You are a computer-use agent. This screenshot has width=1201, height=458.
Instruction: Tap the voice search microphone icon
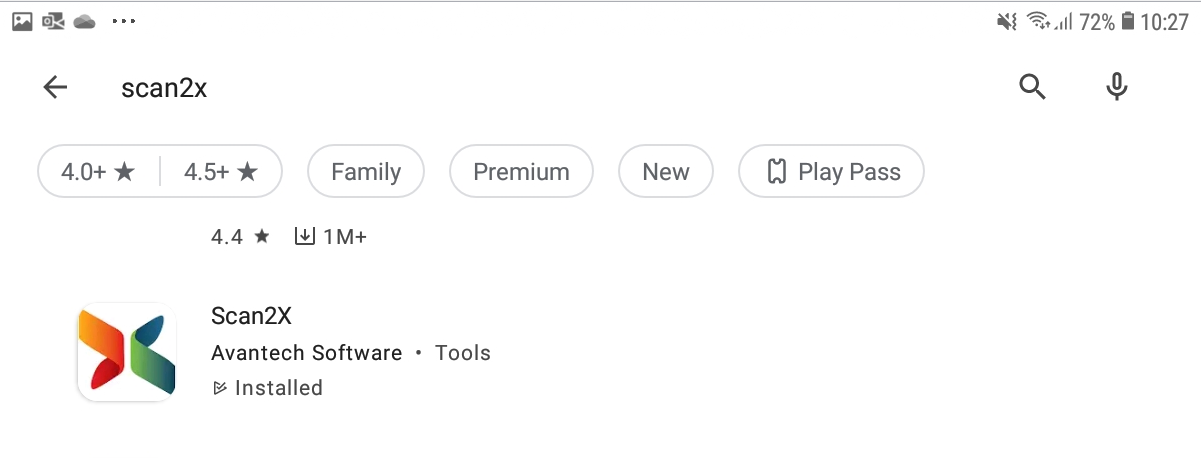coord(1116,88)
